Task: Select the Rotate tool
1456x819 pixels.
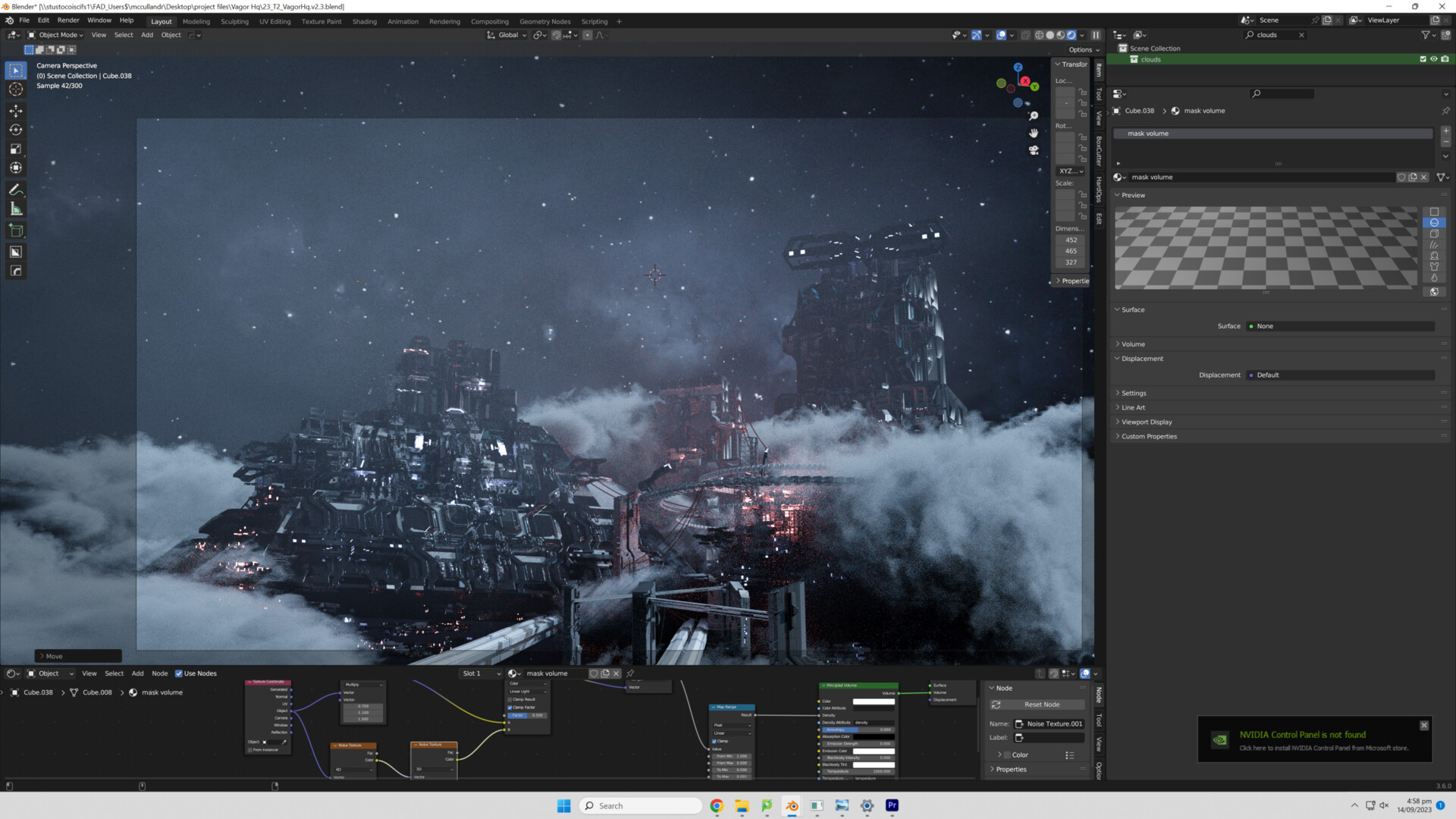Action: [15, 130]
